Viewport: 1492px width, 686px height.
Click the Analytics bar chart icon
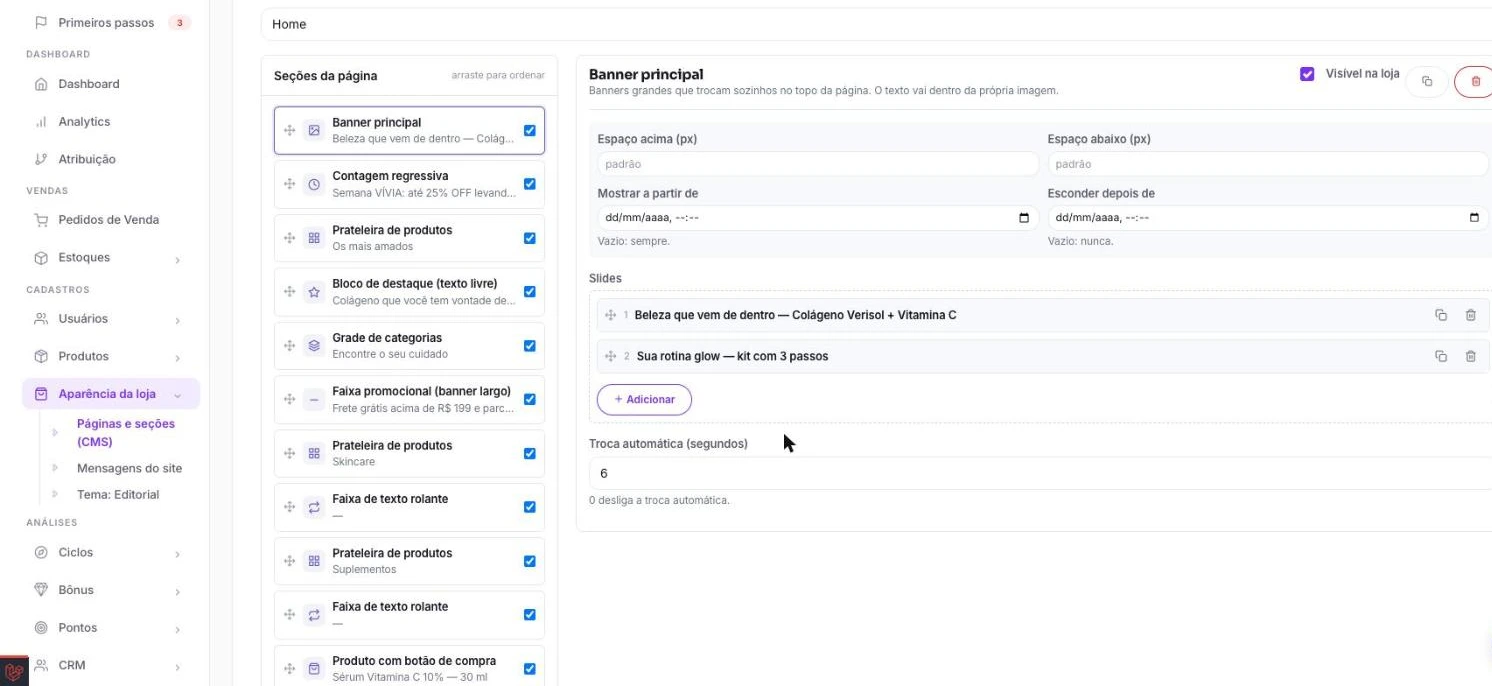point(41,122)
